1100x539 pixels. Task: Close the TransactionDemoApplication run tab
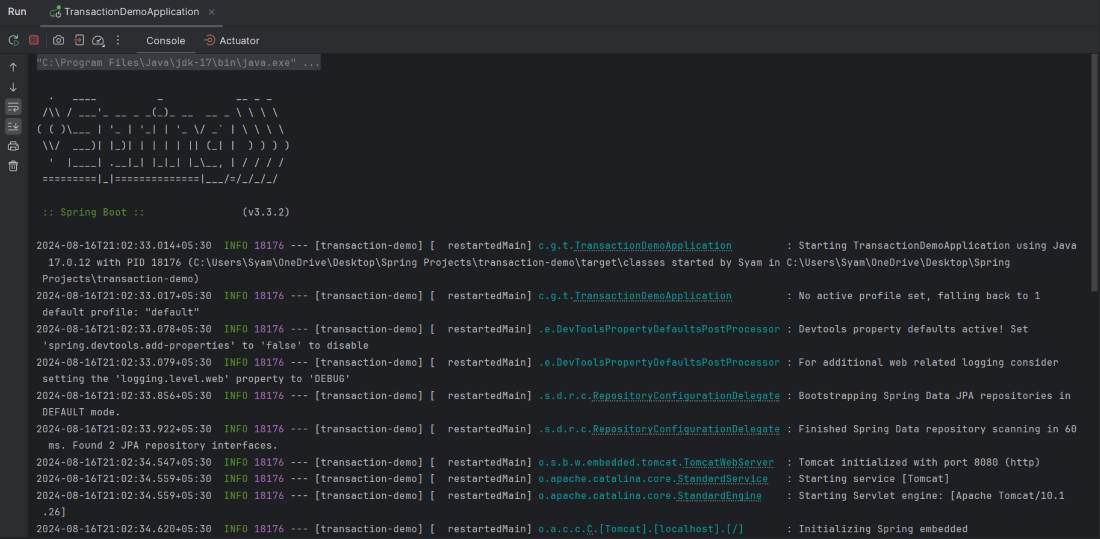point(212,12)
